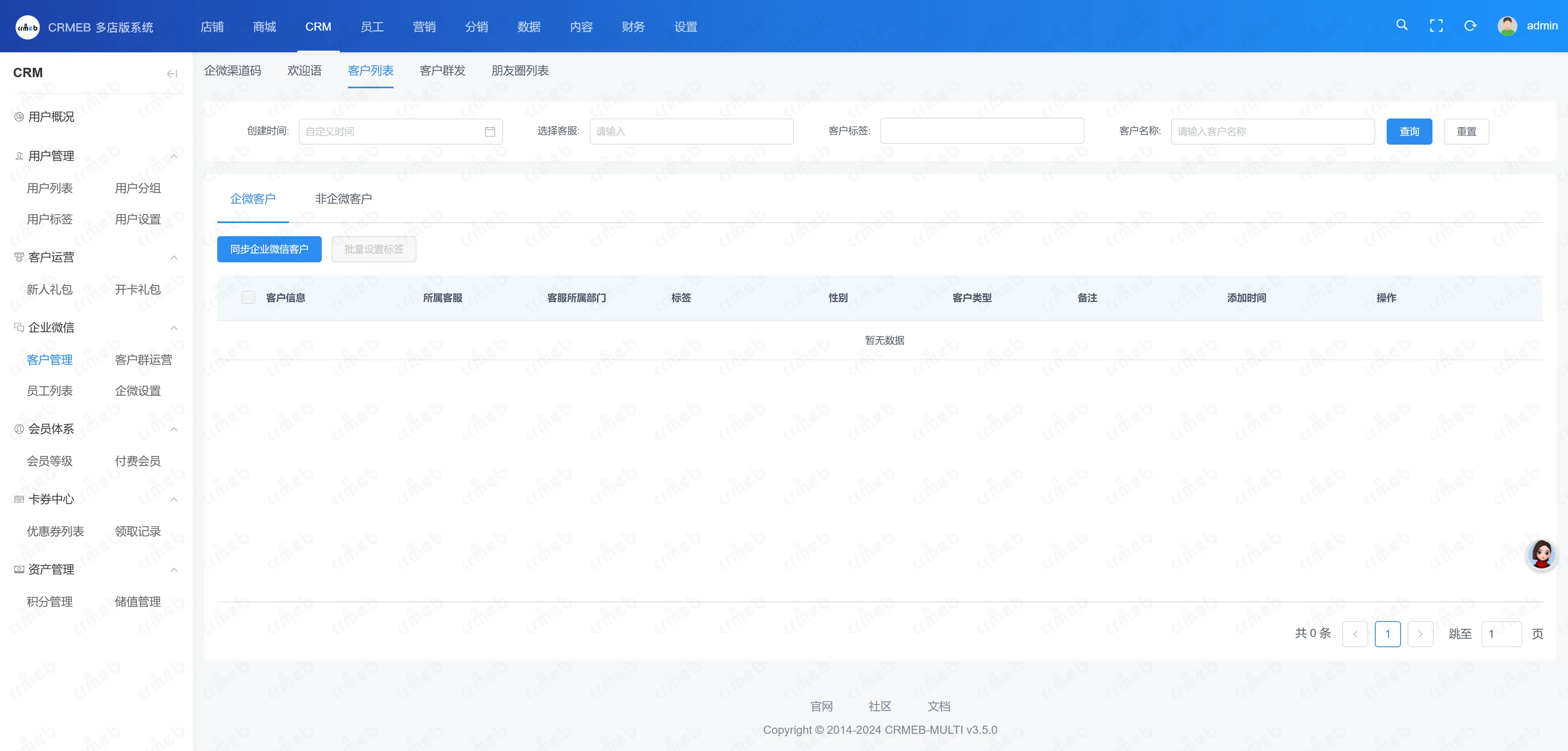
Task: Open 员工列表 in sidebar
Action: pos(49,391)
